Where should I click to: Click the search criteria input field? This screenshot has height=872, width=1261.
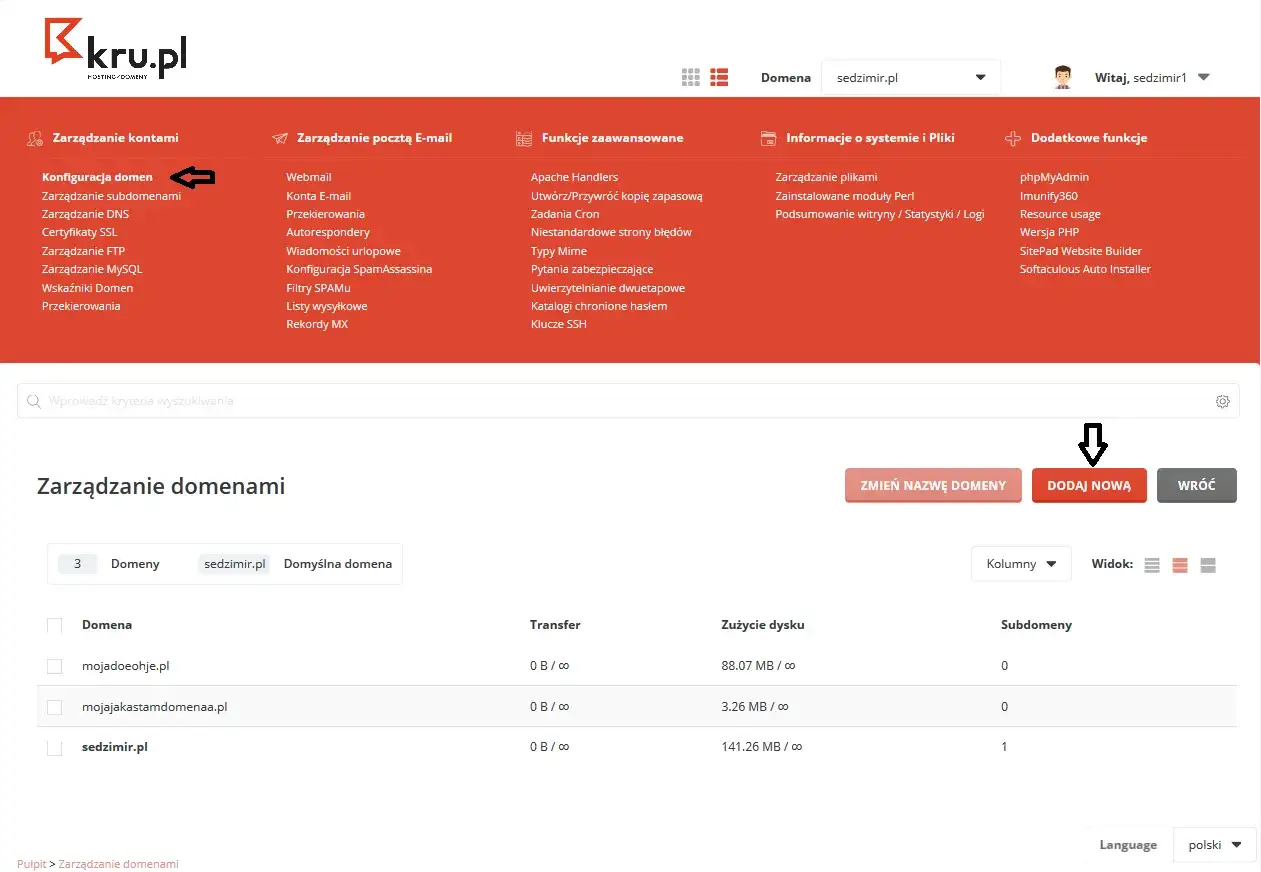(x=400, y=400)
